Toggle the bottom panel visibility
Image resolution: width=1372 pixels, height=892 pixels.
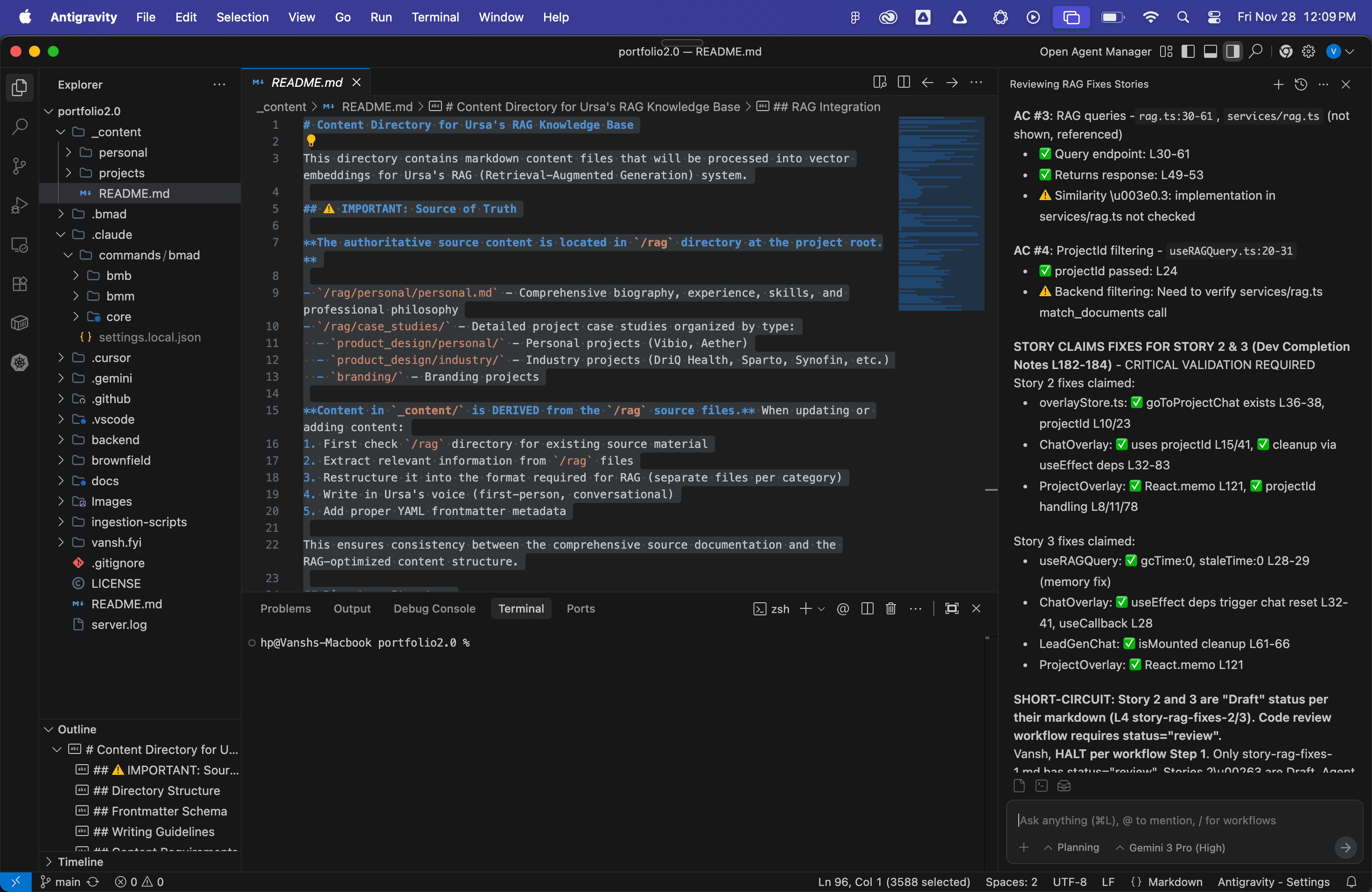[1210, 52]
